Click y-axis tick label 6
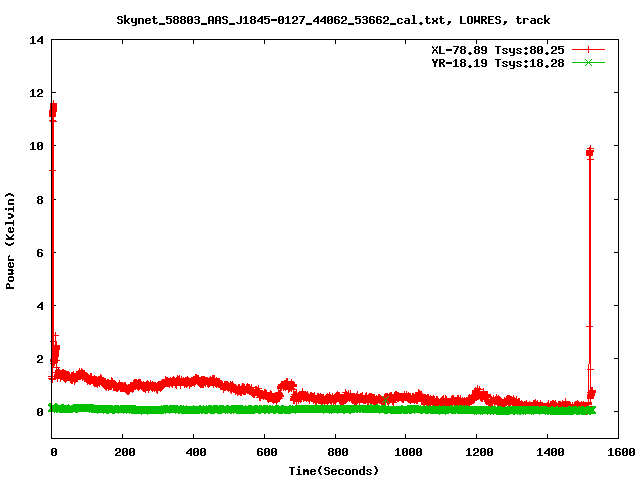The image size is (640, 480). point(40,253)
